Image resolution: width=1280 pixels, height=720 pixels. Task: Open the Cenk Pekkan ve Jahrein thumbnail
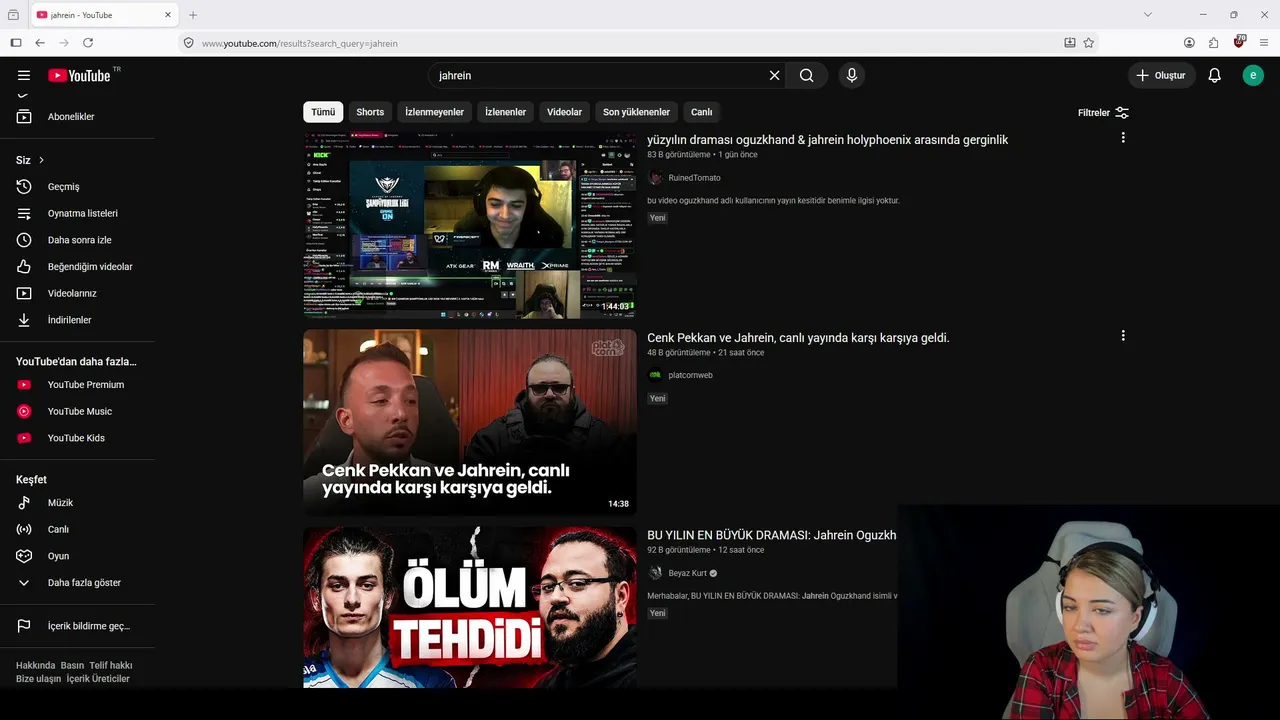[470, 423]
